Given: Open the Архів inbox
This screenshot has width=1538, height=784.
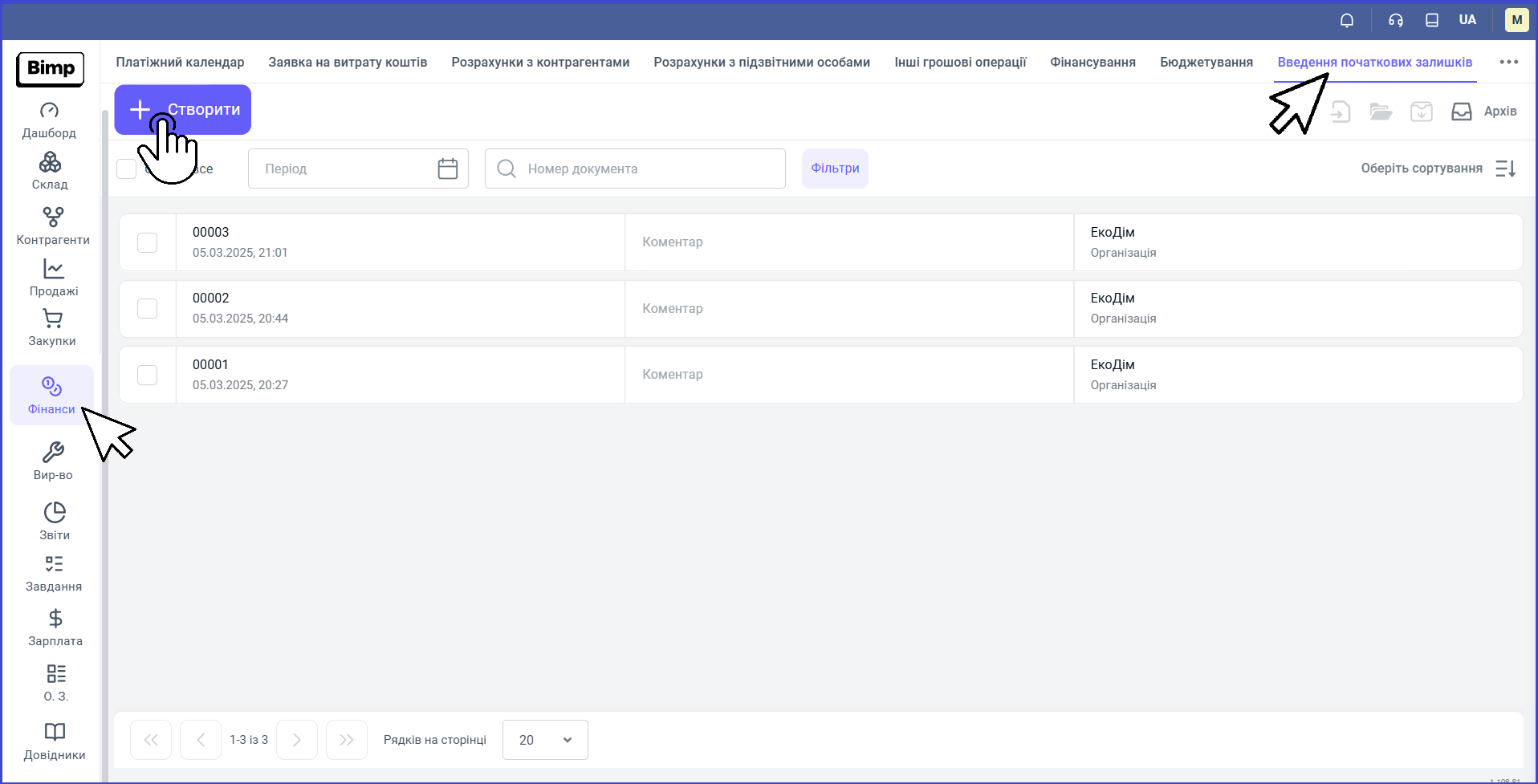Looking at the screenshot, I should tap(1484, 112).
